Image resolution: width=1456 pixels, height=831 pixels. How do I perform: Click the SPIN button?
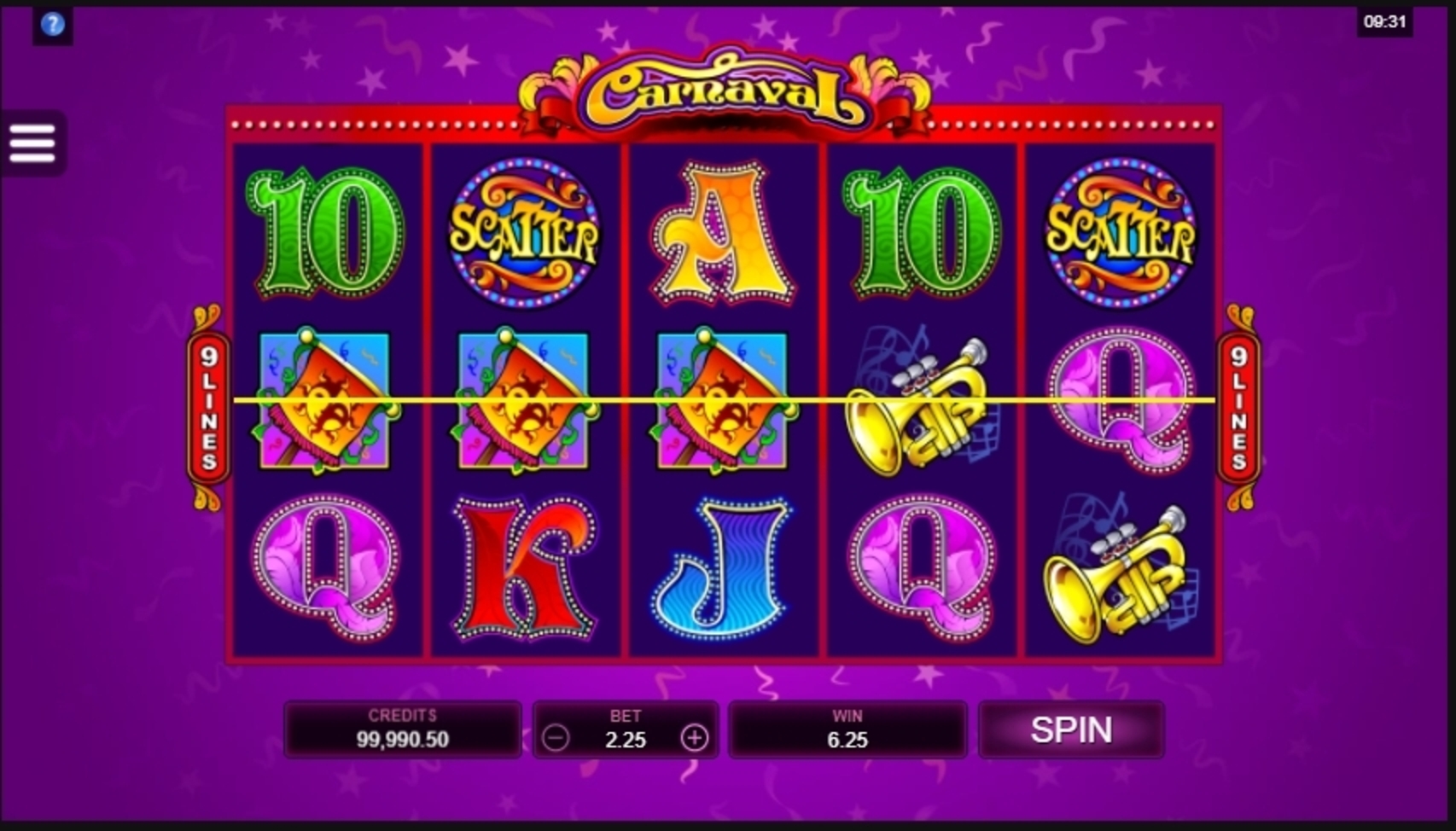[x=1071, y=729]
